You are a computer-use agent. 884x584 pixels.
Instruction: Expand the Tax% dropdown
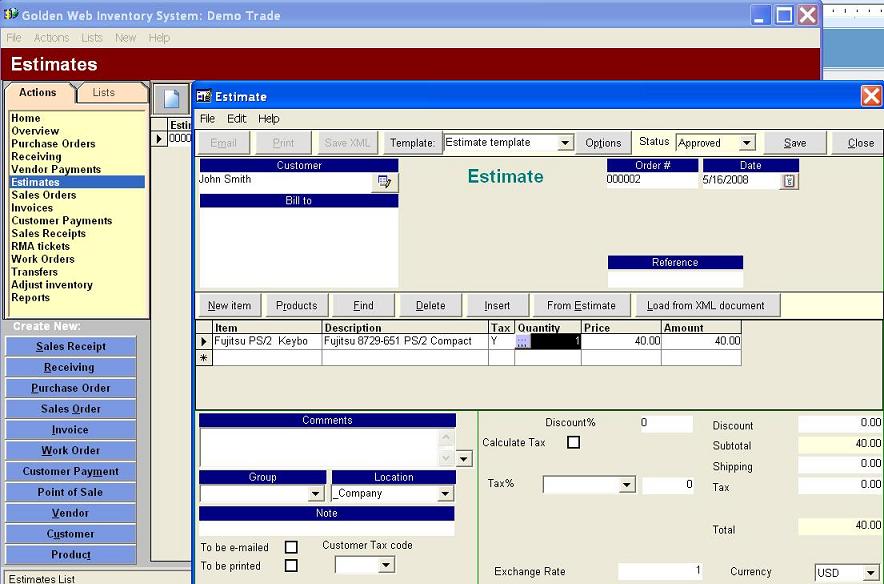coord(626,485)
